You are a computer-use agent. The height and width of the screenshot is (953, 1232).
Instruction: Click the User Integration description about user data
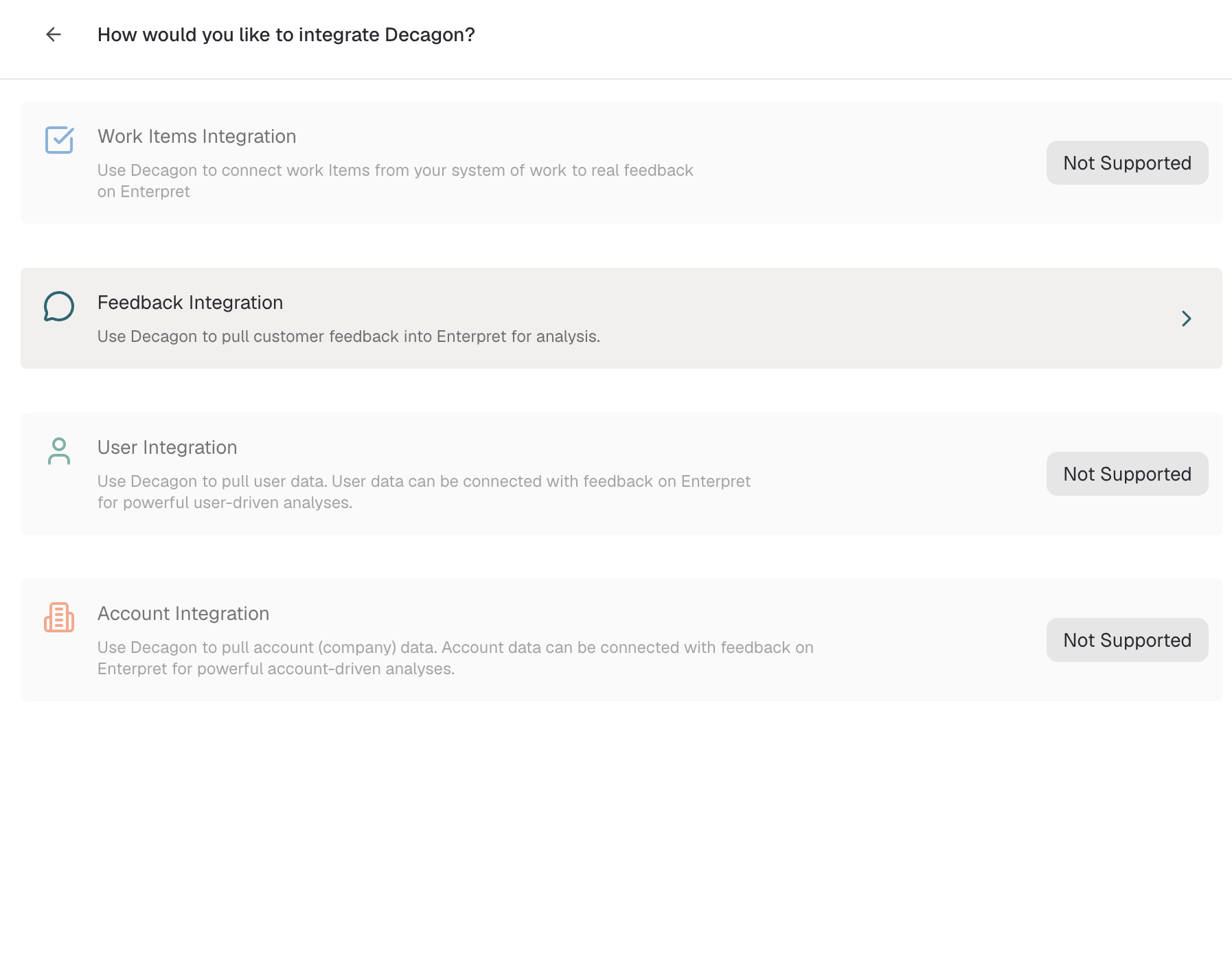coord(424,492)
